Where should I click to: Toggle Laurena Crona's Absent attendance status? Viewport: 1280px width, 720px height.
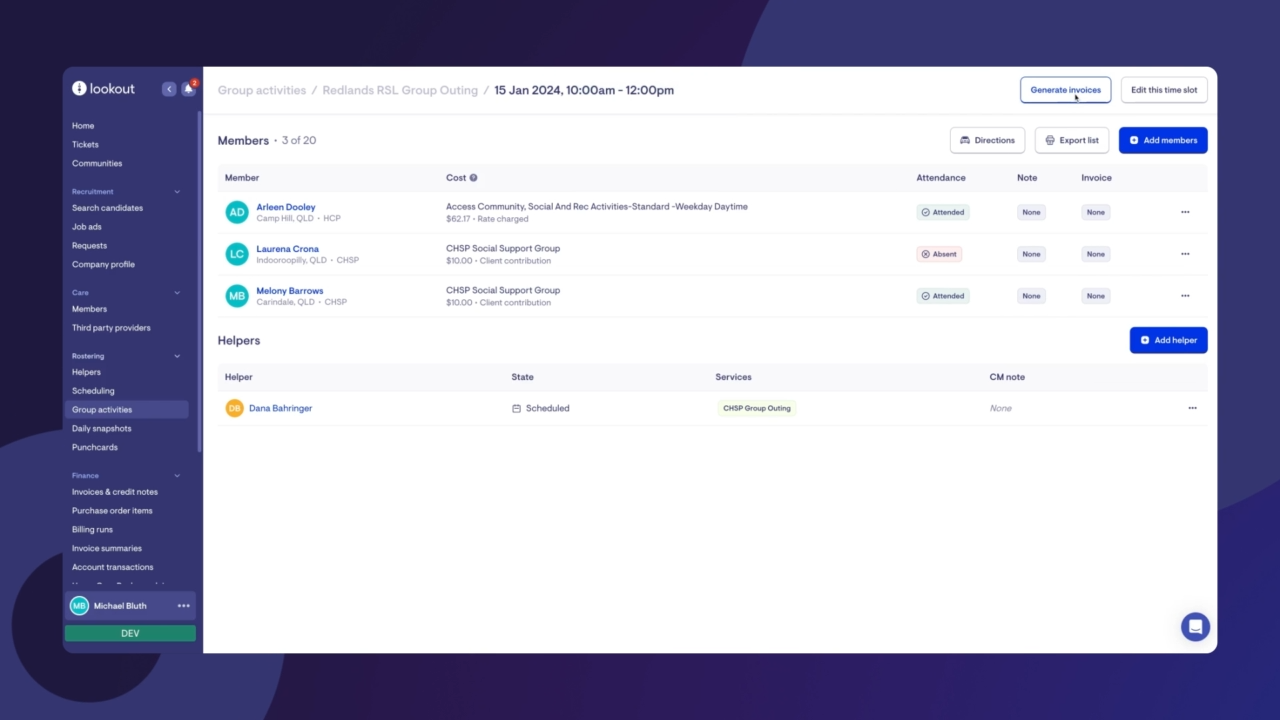(939, 254)
